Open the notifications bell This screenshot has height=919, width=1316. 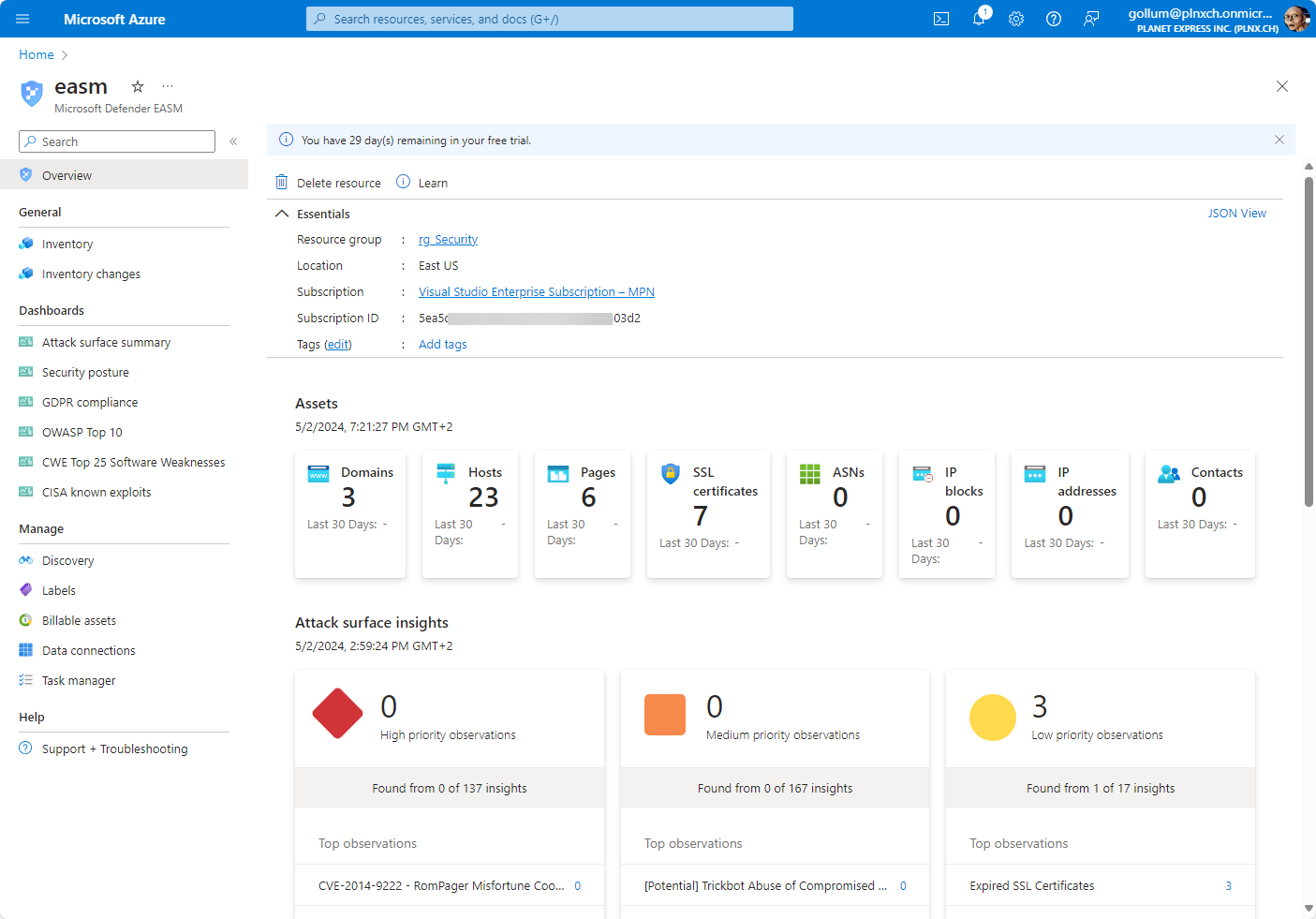pos(979,19)
